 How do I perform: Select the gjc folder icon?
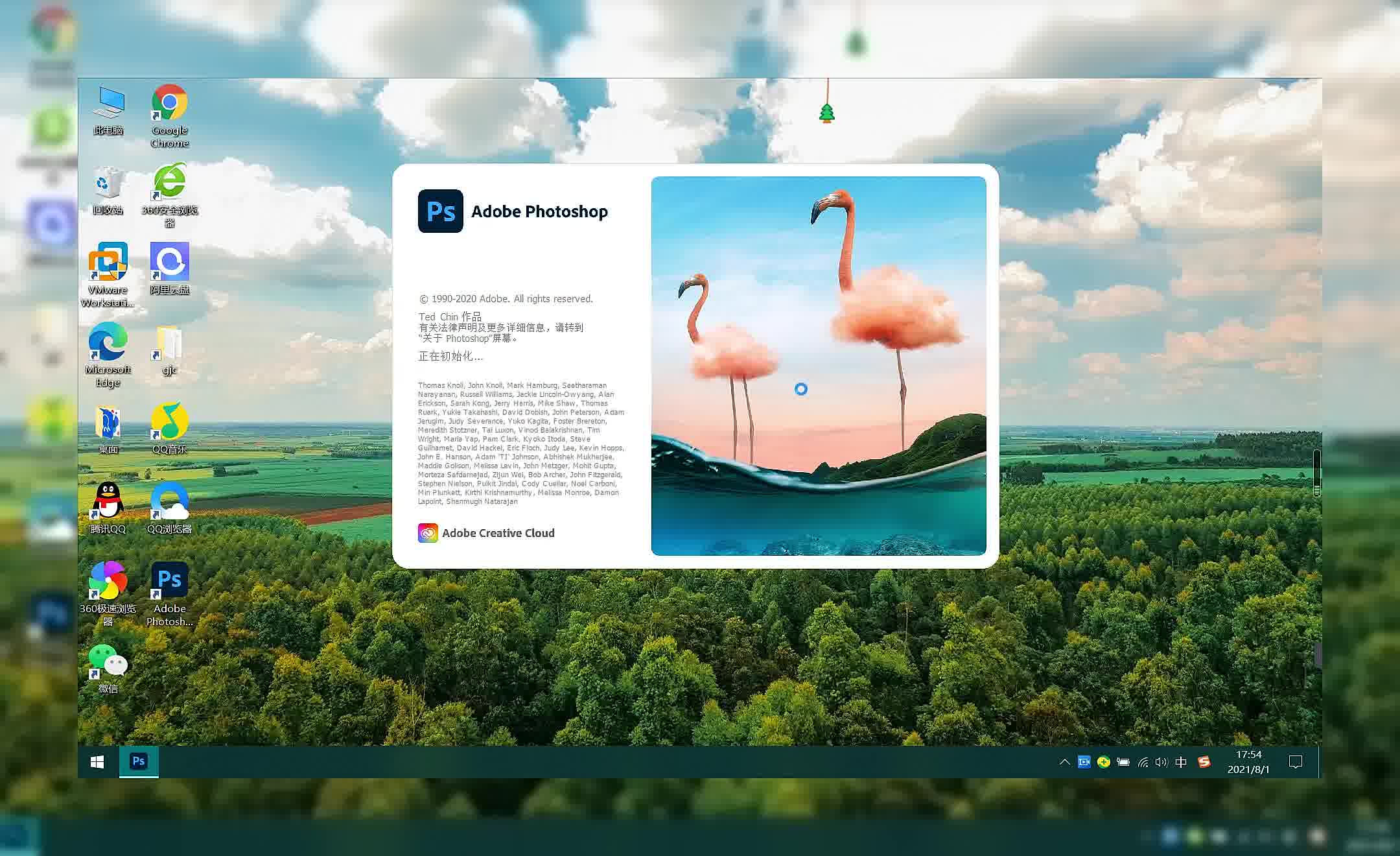click(170, 350)
